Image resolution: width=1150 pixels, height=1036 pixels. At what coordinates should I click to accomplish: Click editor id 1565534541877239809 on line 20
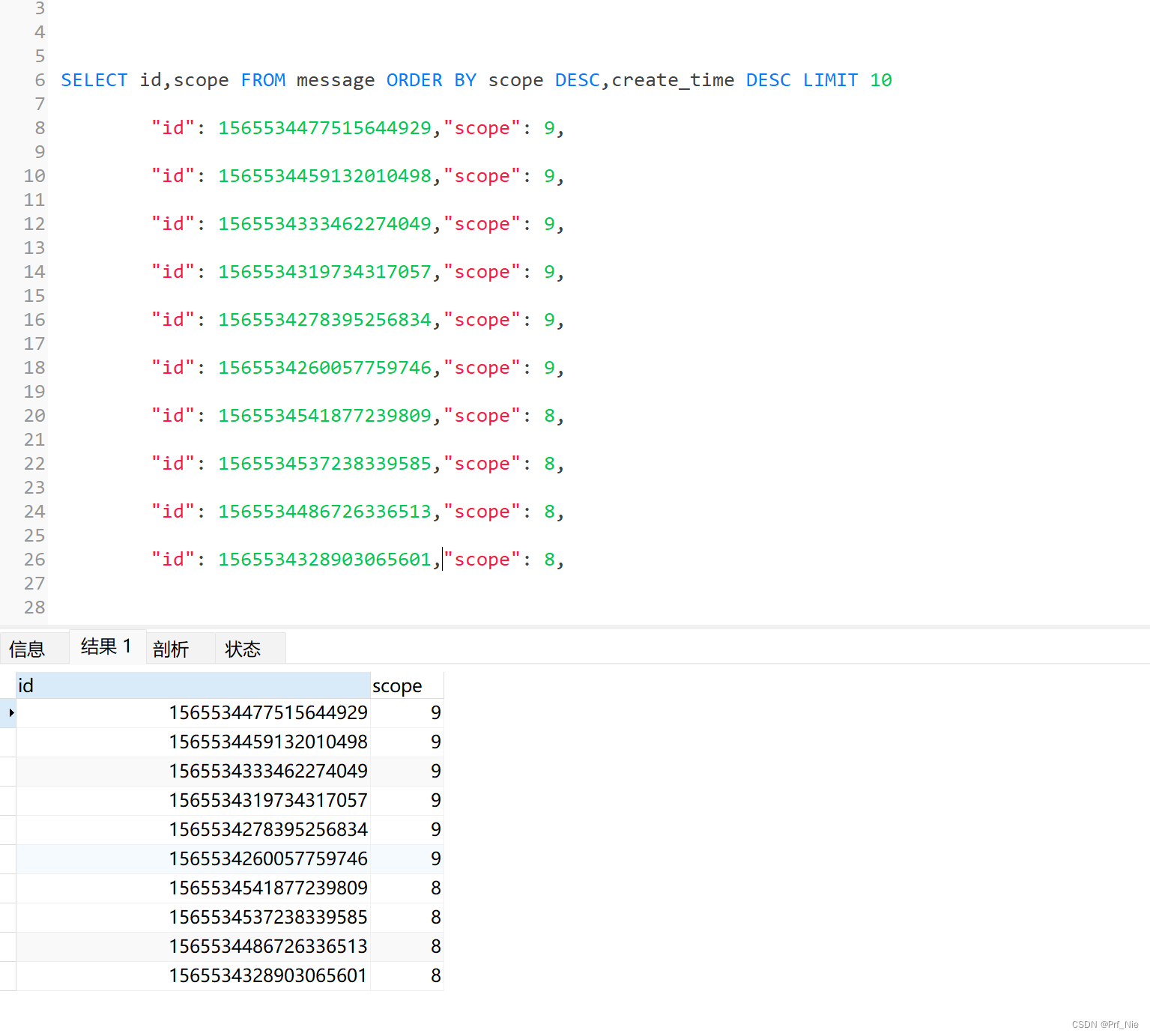(324, 416)
